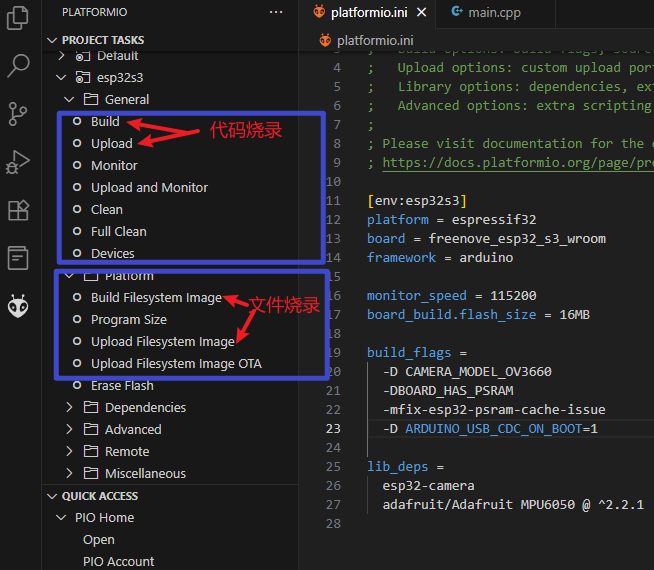Open the Run and Debug icon
The height and width of the screenshot is (570, 654).
coord(18,162)
